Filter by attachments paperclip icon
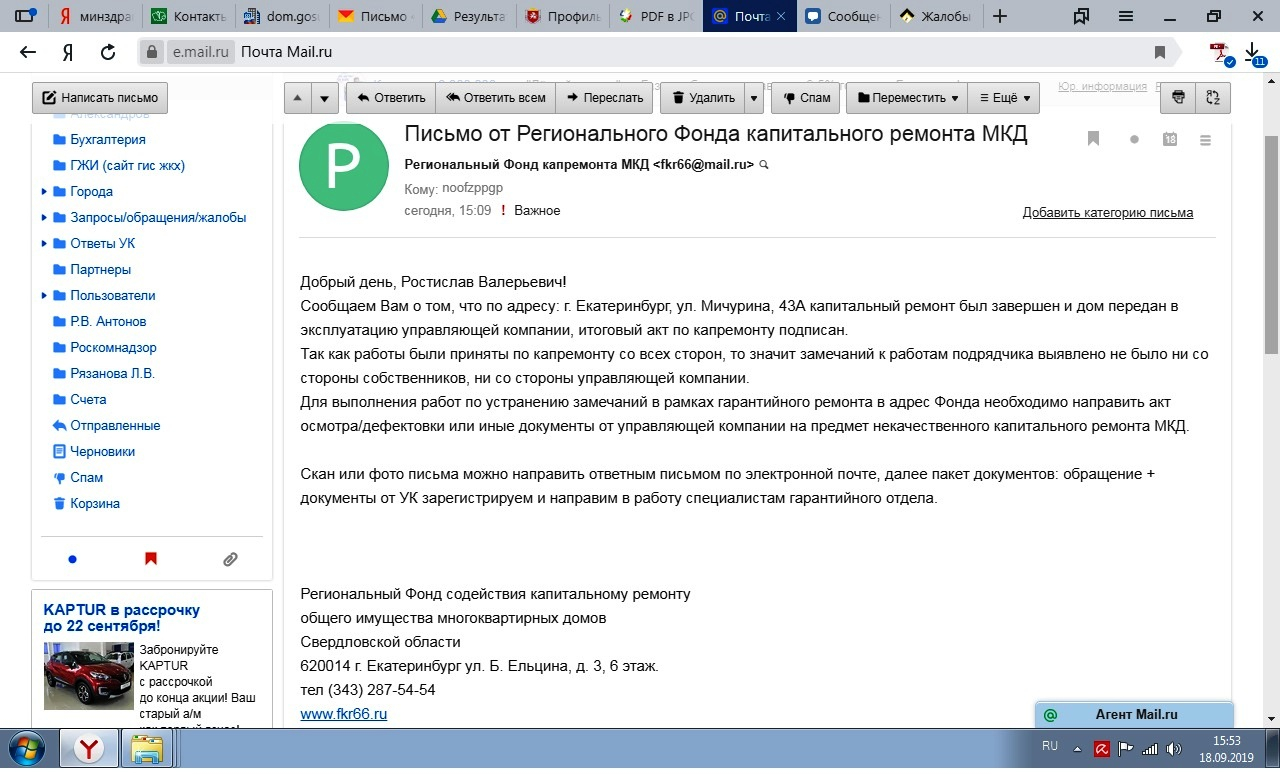The width and height of the screenshot is (1280, 774). coord(230,559)
